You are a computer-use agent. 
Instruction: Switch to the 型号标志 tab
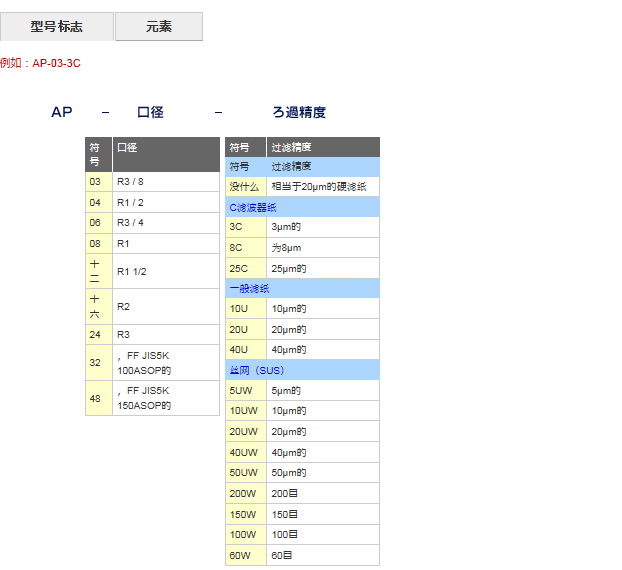57,27
